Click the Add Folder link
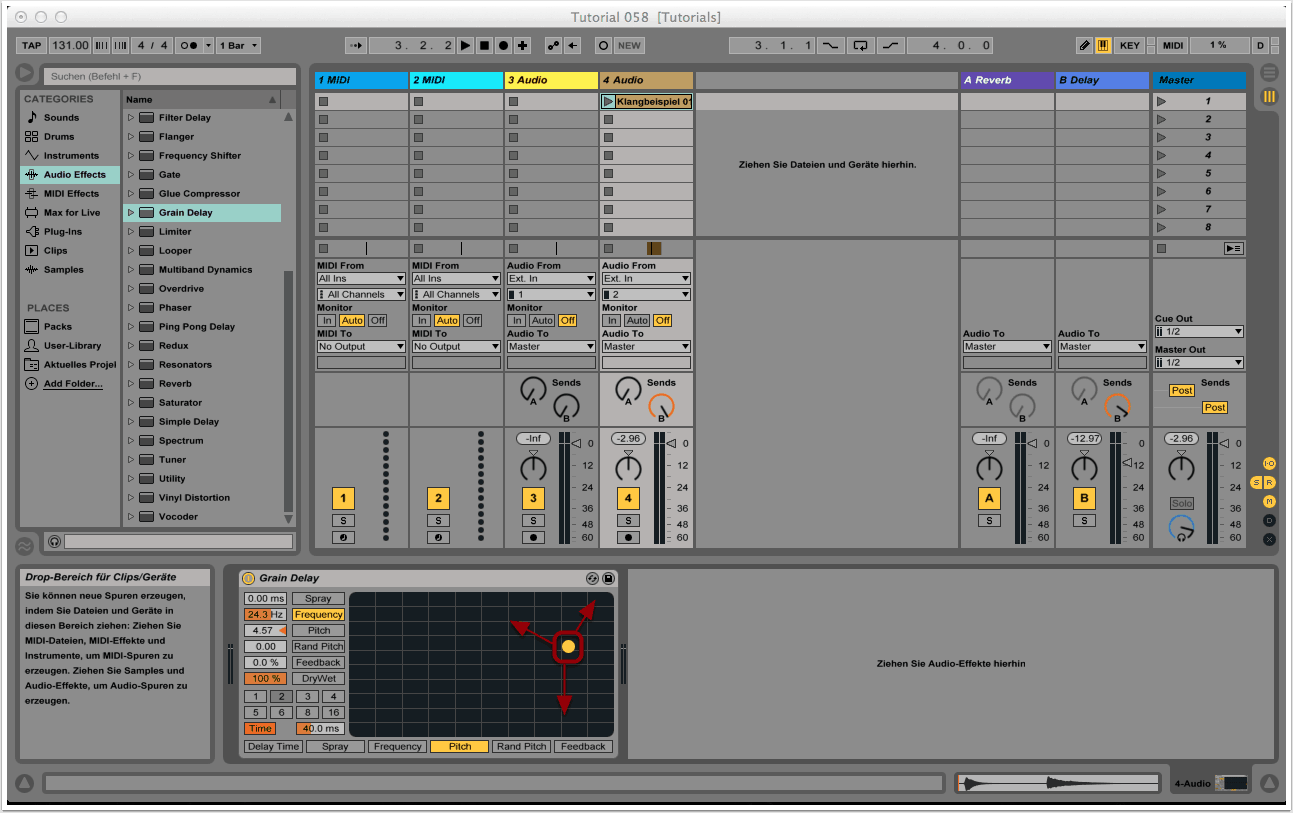Image resolution: width=1293 pixels, height=813 pixels. tap(72, 384)
